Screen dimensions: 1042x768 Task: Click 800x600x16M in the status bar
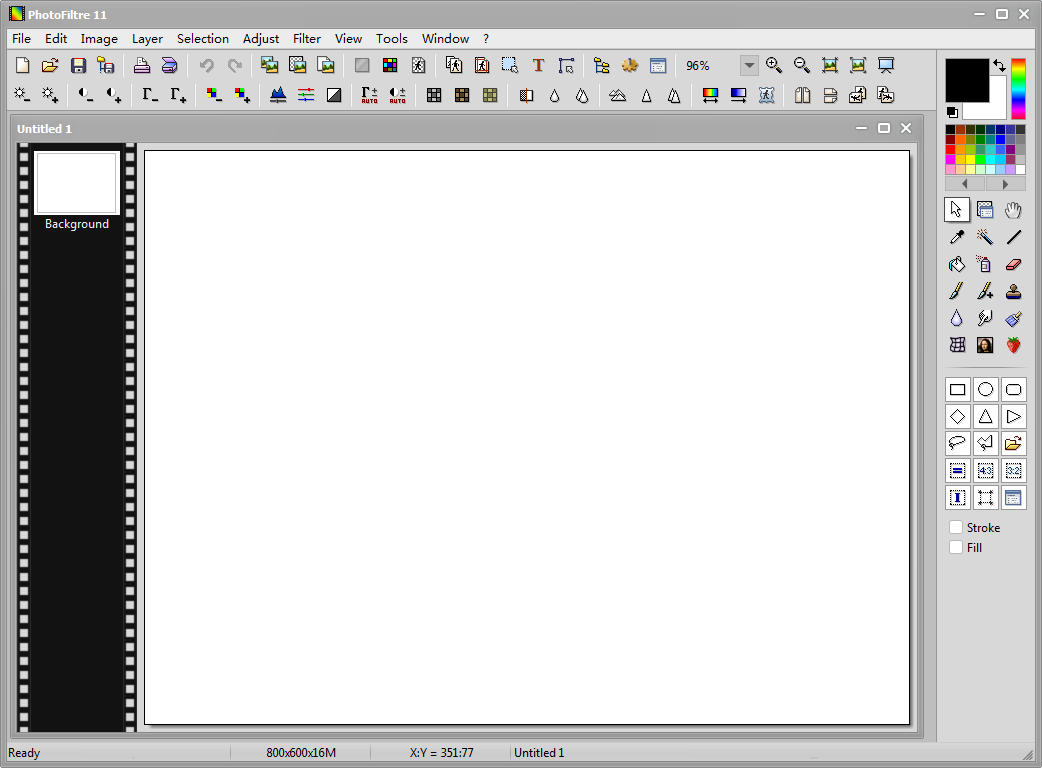[x=301, y=753]
